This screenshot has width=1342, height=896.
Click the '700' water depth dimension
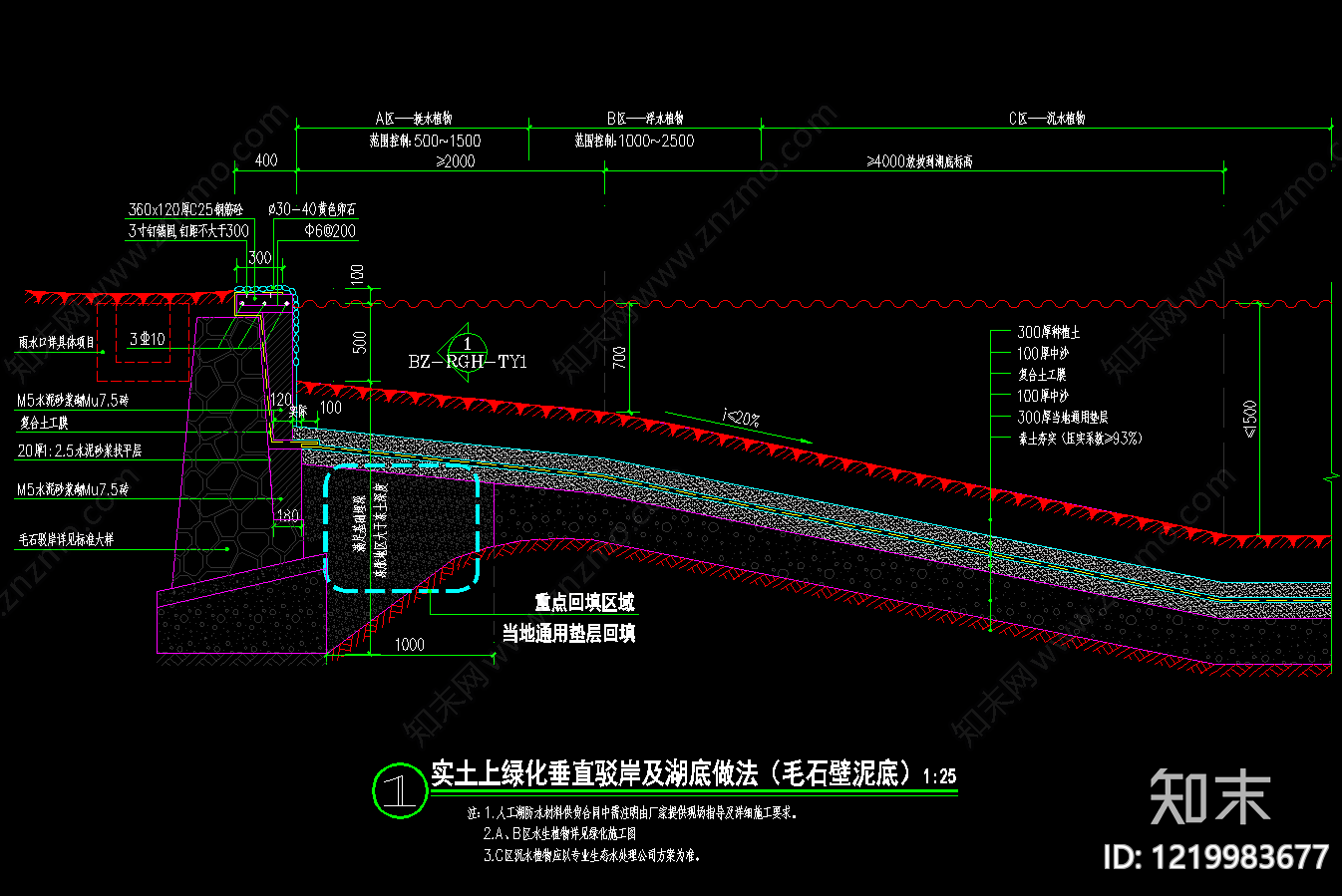(x=620, y=358)
